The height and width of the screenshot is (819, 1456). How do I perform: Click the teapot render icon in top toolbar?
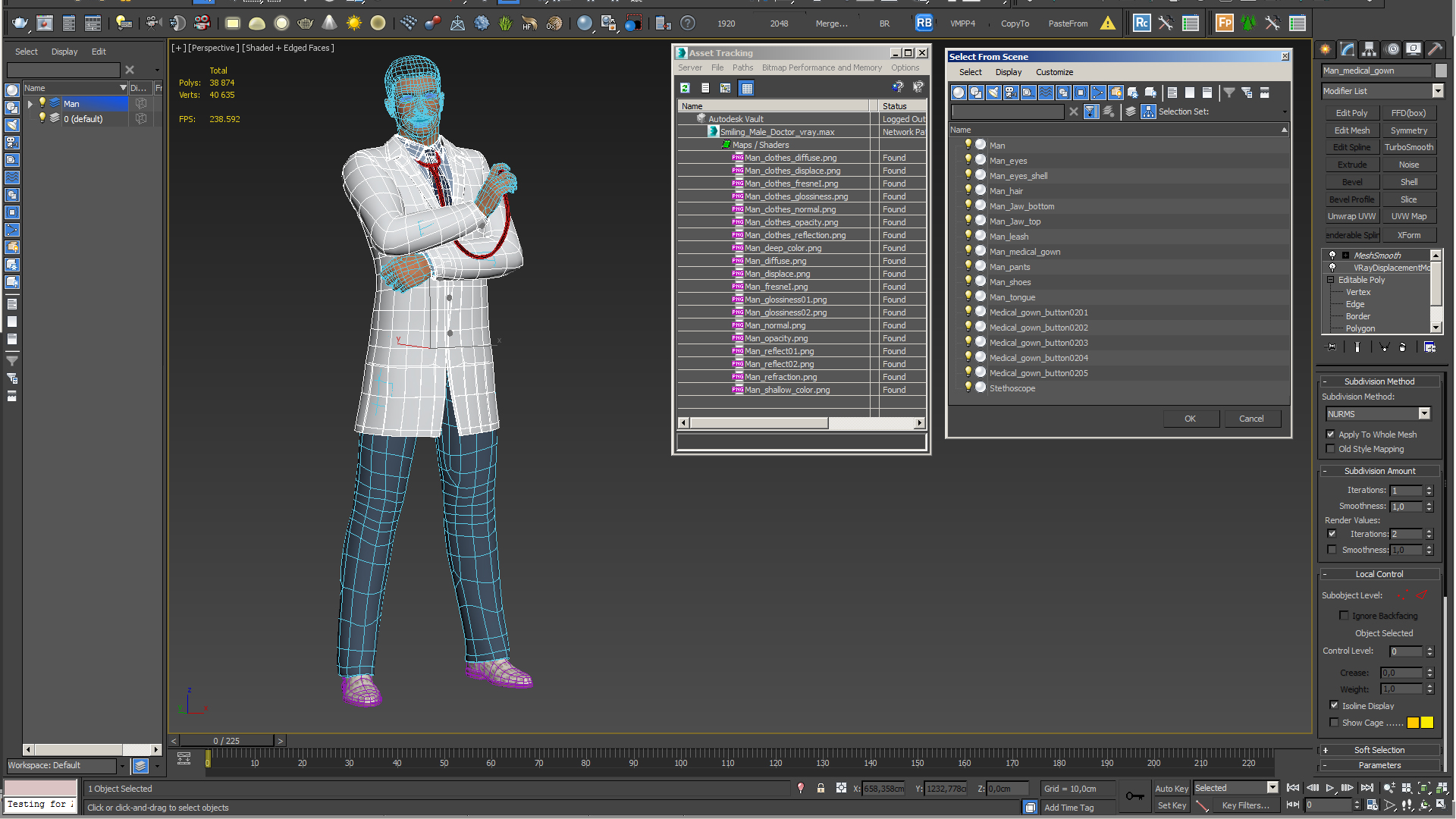[x=20, y=24]
